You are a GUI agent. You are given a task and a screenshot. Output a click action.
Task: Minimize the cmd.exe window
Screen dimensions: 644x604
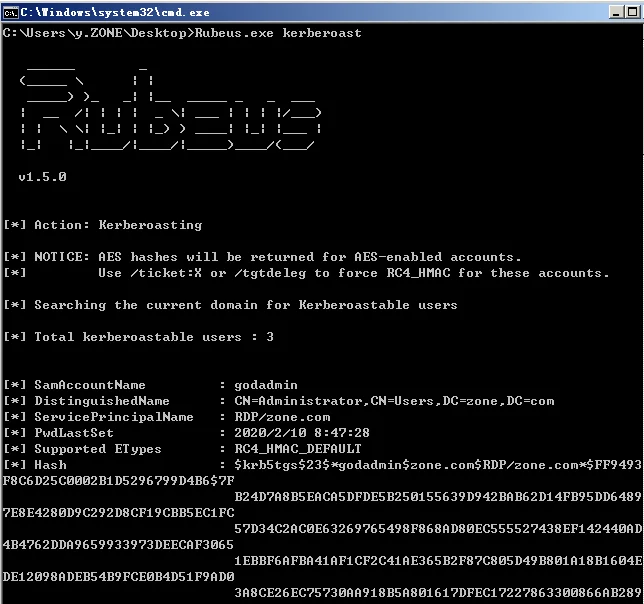(616, 12)
